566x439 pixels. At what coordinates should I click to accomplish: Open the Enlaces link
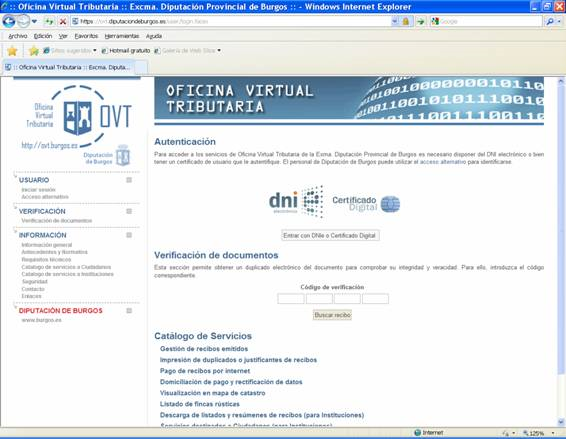(31, 296)
